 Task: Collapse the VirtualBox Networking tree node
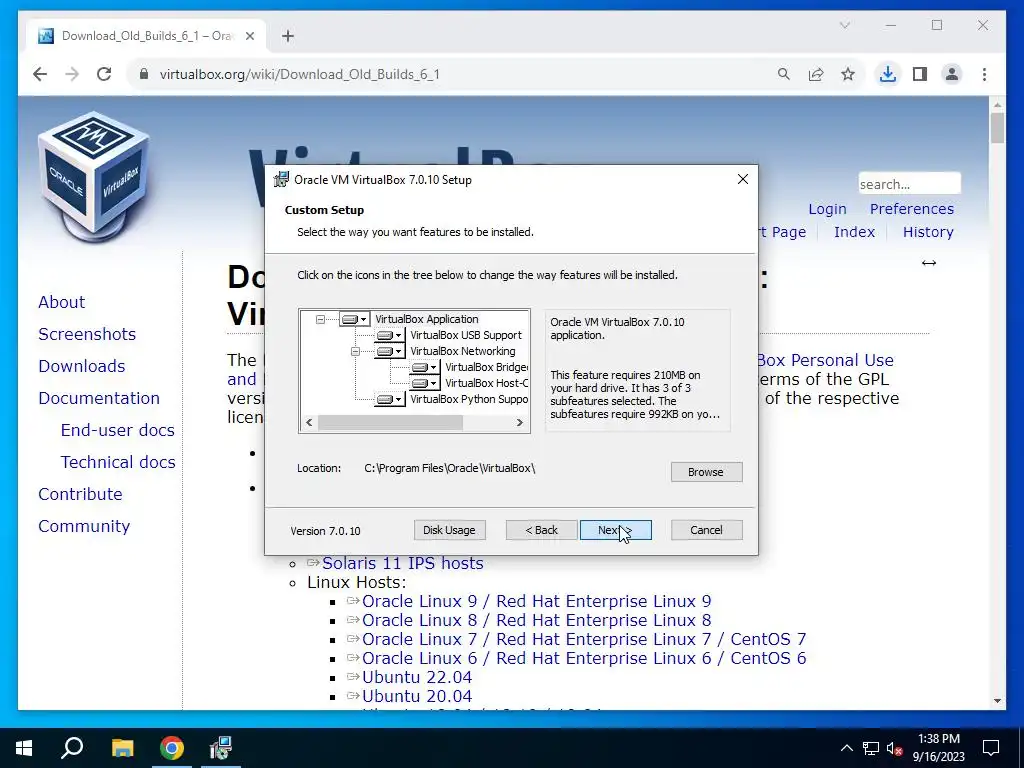pos(355,351)
